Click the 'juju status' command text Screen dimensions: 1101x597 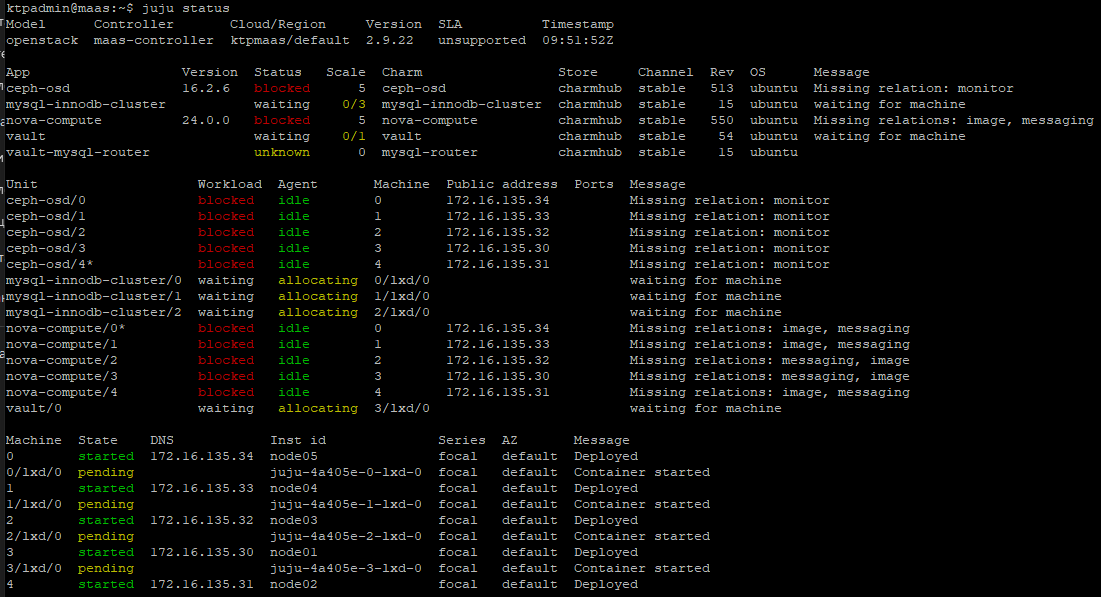pyautogui.click(x=185, y=8)
